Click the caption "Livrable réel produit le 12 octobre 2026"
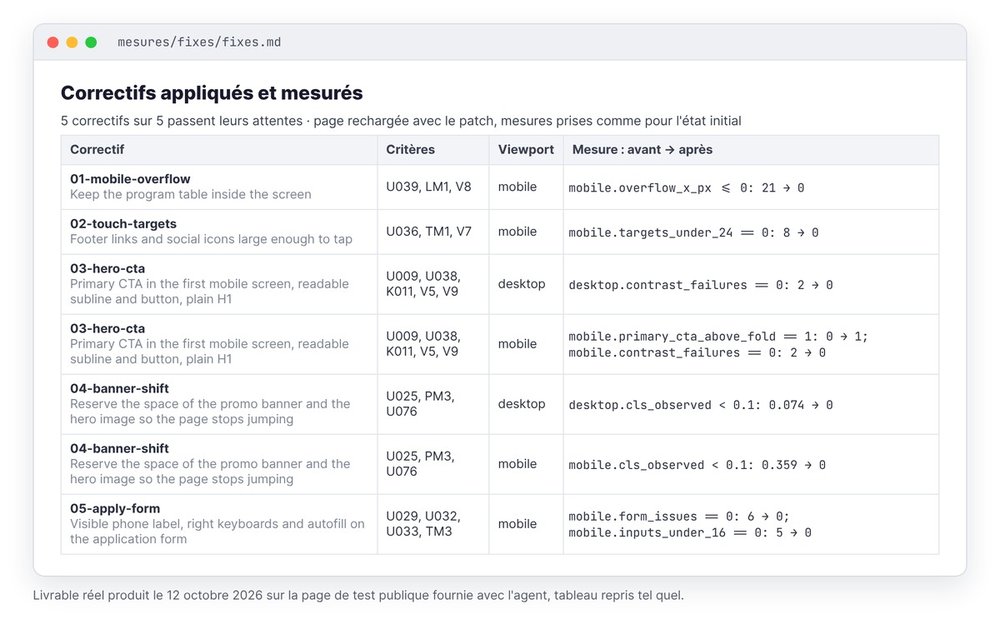Image resolution: width=1000 pixels, height=619 pixels. [x=148, y=595]
